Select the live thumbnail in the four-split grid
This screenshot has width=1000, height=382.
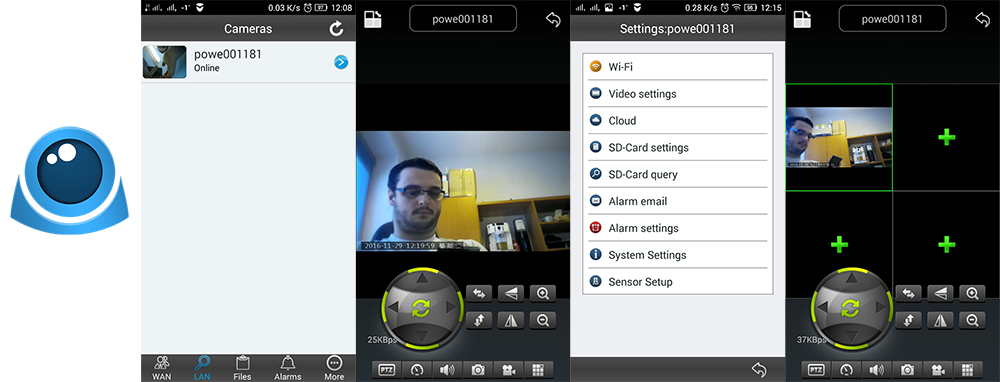point(839,137)
